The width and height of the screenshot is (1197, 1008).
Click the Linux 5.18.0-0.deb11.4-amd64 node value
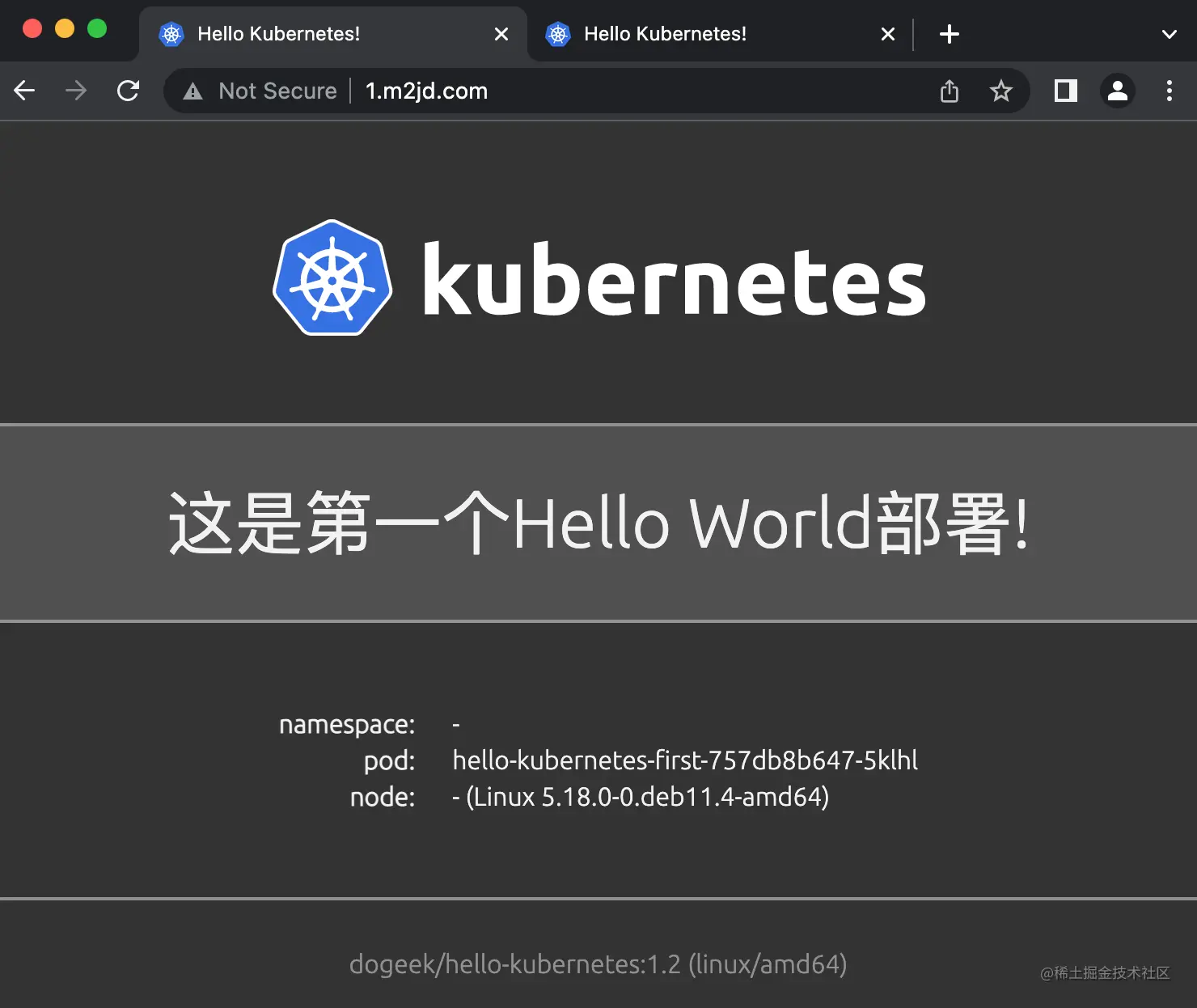(x=641, y=797)
